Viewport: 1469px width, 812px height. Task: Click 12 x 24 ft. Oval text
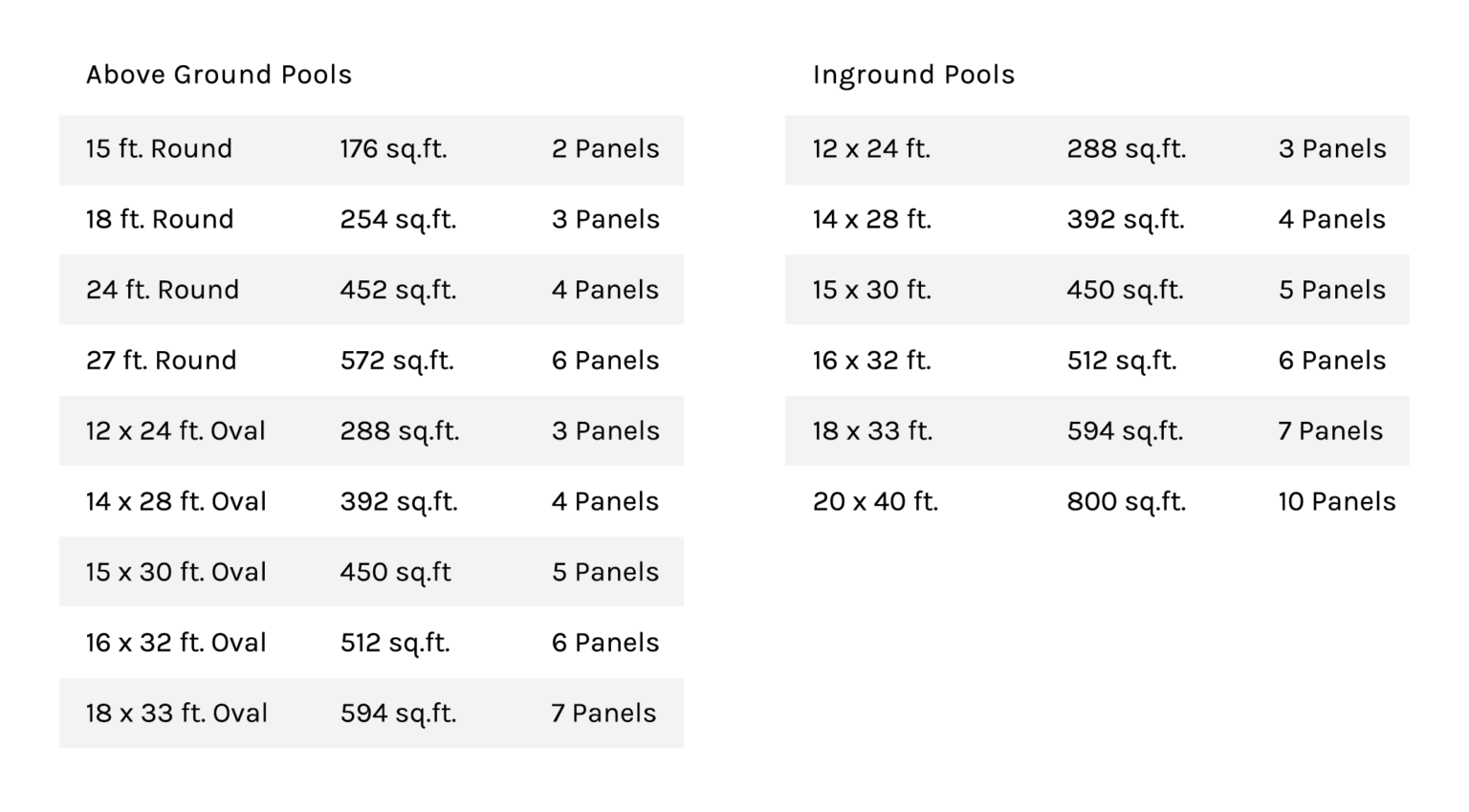click(176, 431)
